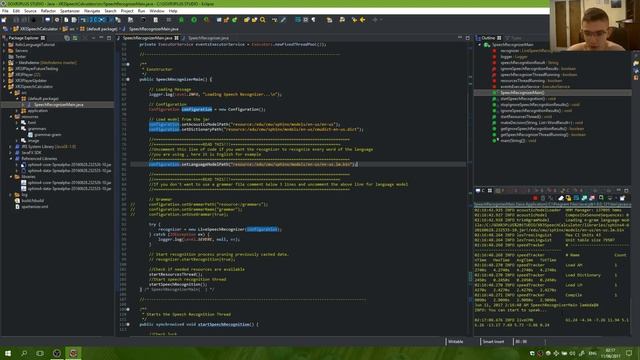Click the green Debug bug icon in toolbar

[x=181, y=20]
